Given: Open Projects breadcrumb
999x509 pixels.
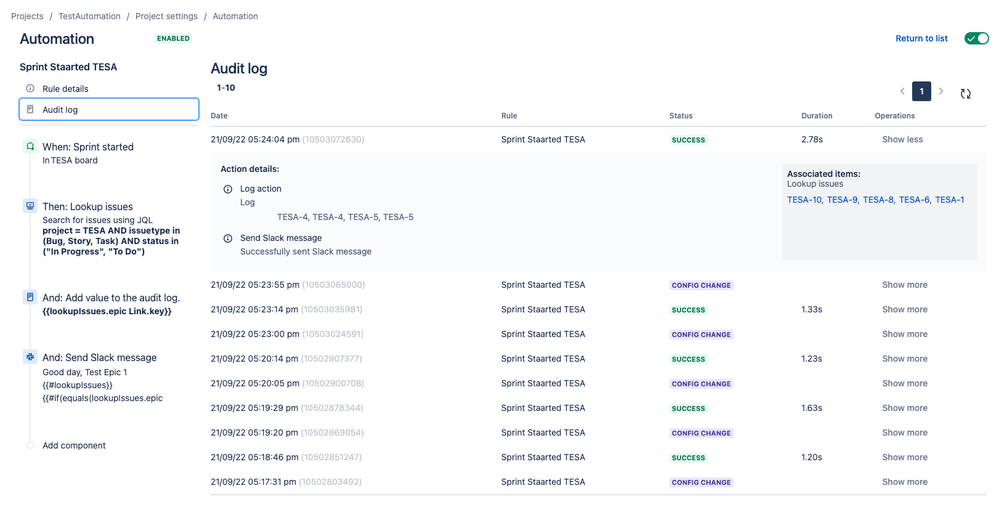Looking at the screenshot, I should (x=27, y=16).
